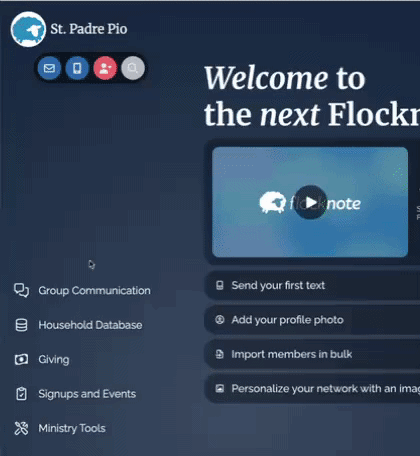Open the Group Communication section
420x456 pixels.
tap(94, 290)
